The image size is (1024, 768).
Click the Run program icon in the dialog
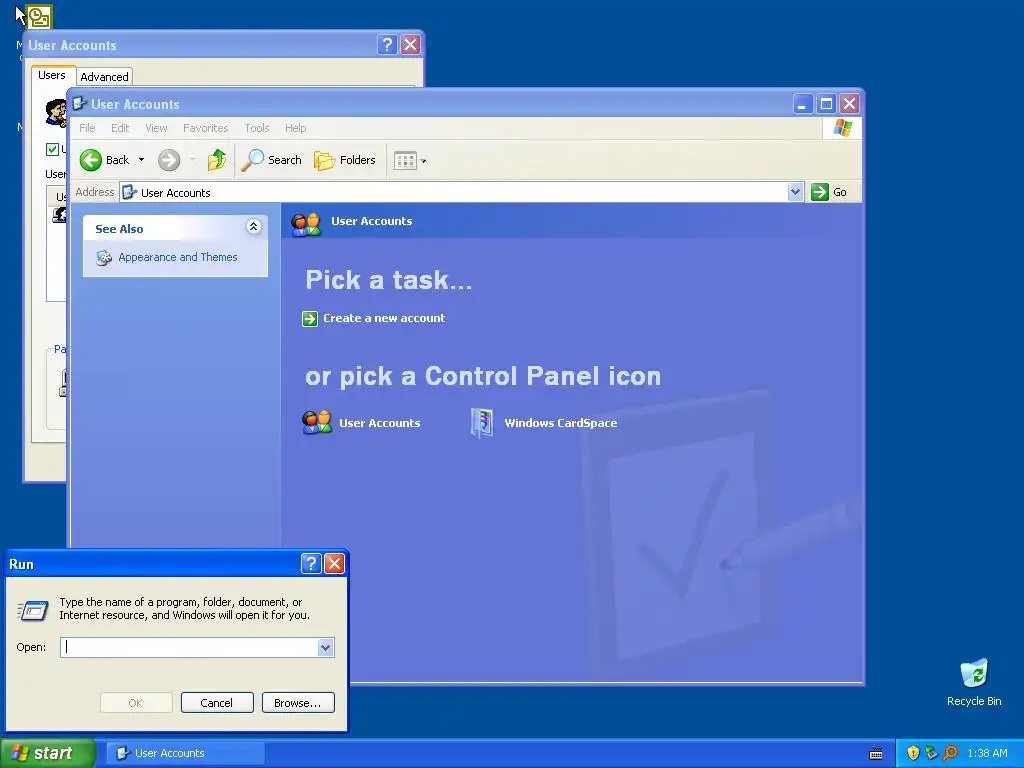pyautogui.click(x=33, y=610)
